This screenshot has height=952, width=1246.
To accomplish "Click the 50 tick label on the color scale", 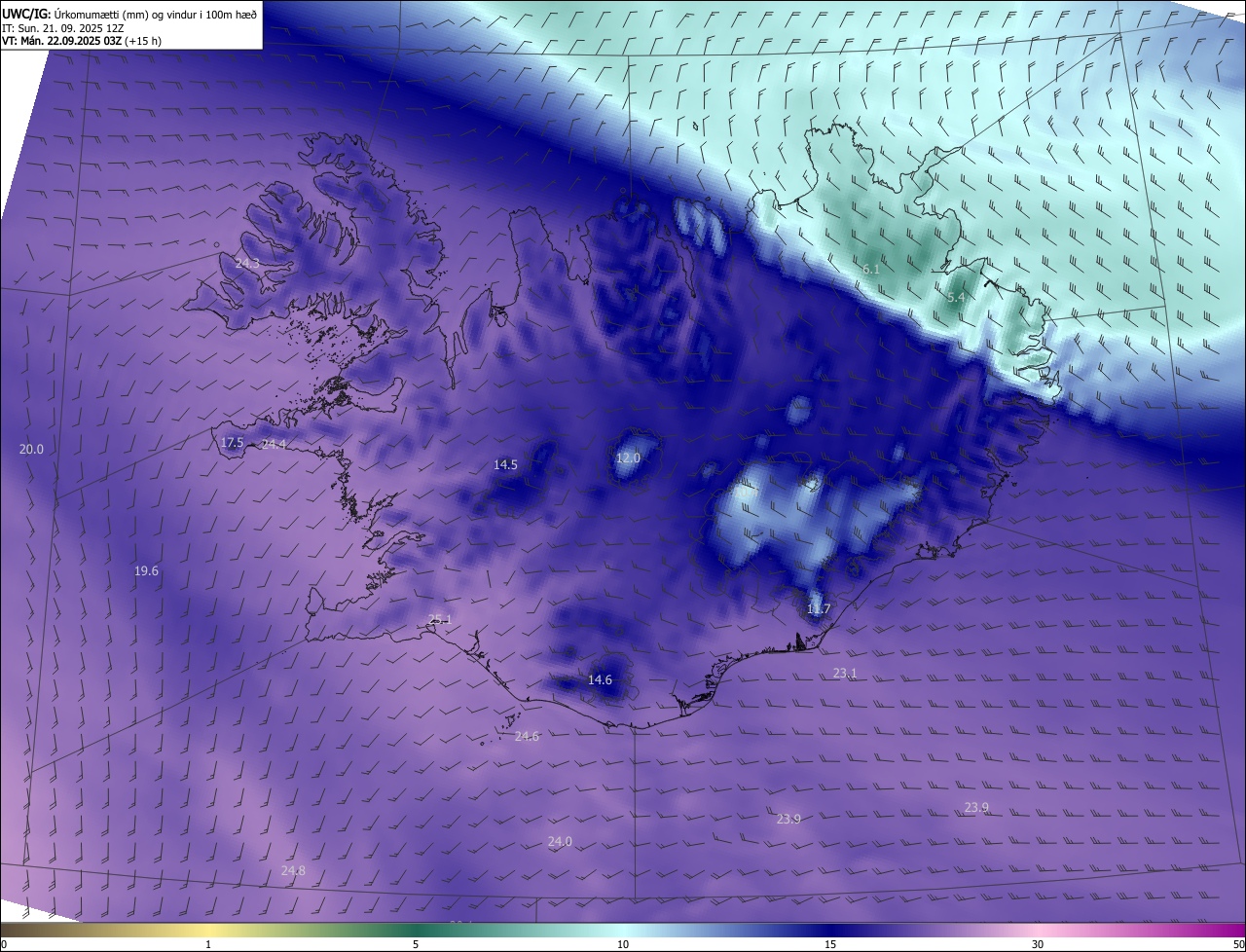I will 1238,944.
